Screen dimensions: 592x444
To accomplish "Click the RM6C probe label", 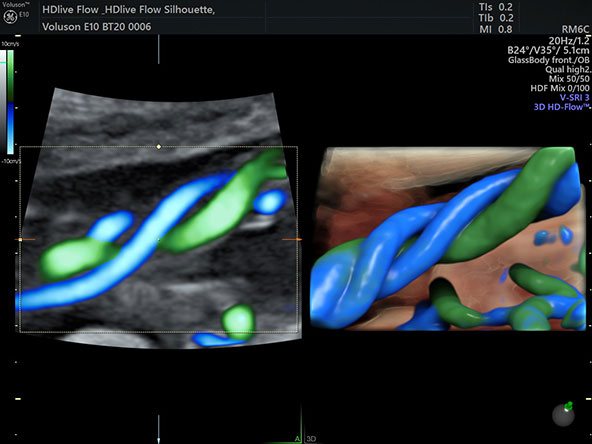I will tap(575, 29).
